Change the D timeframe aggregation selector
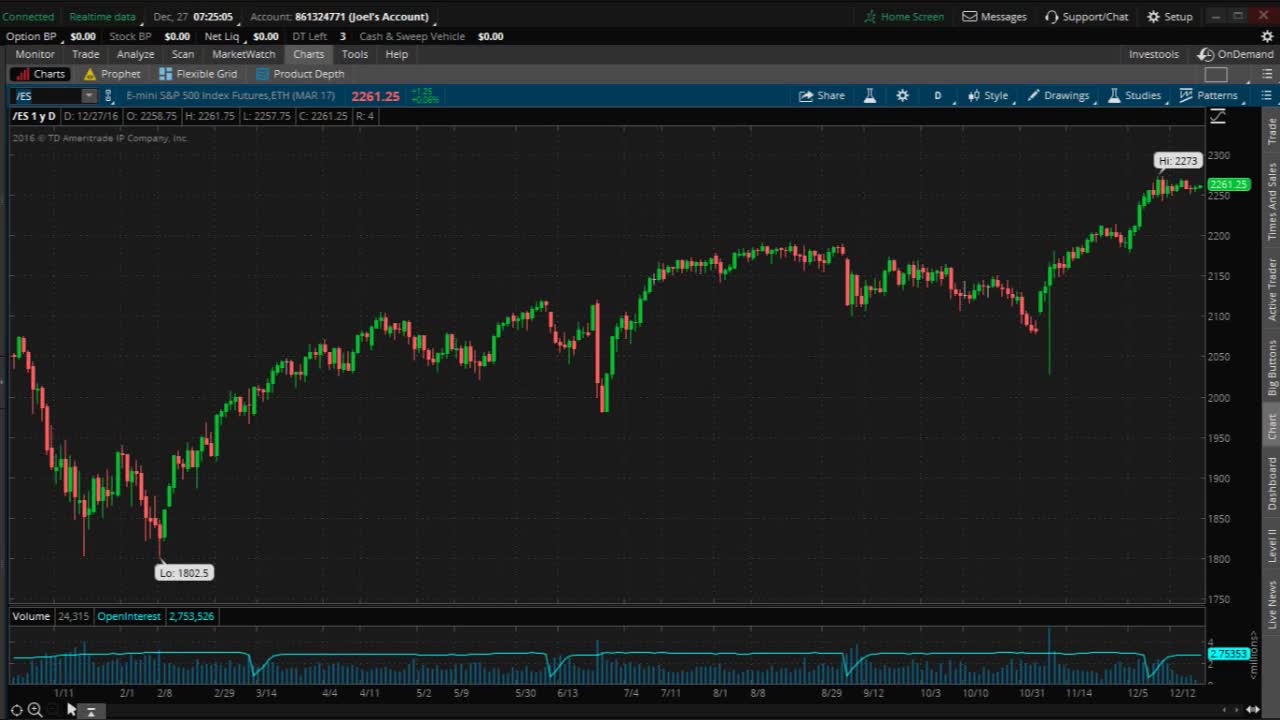The image size is (1280, 720). click(938, 96)
